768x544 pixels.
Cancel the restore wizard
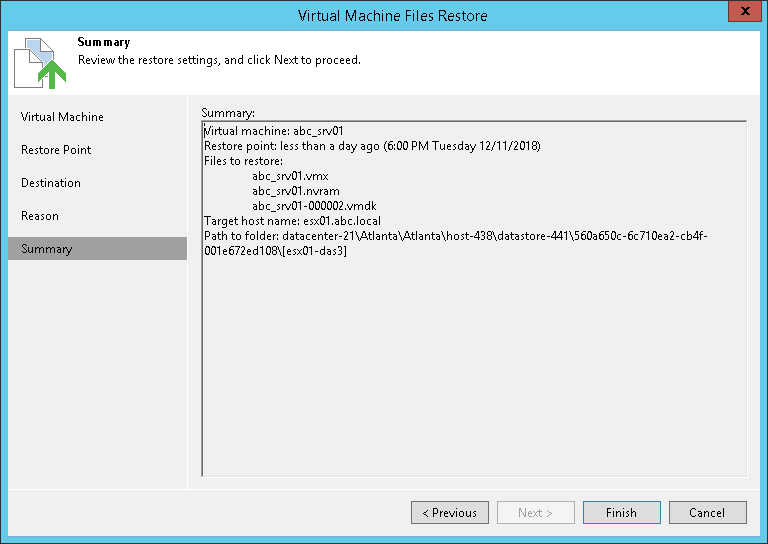[x=707, y=513]
